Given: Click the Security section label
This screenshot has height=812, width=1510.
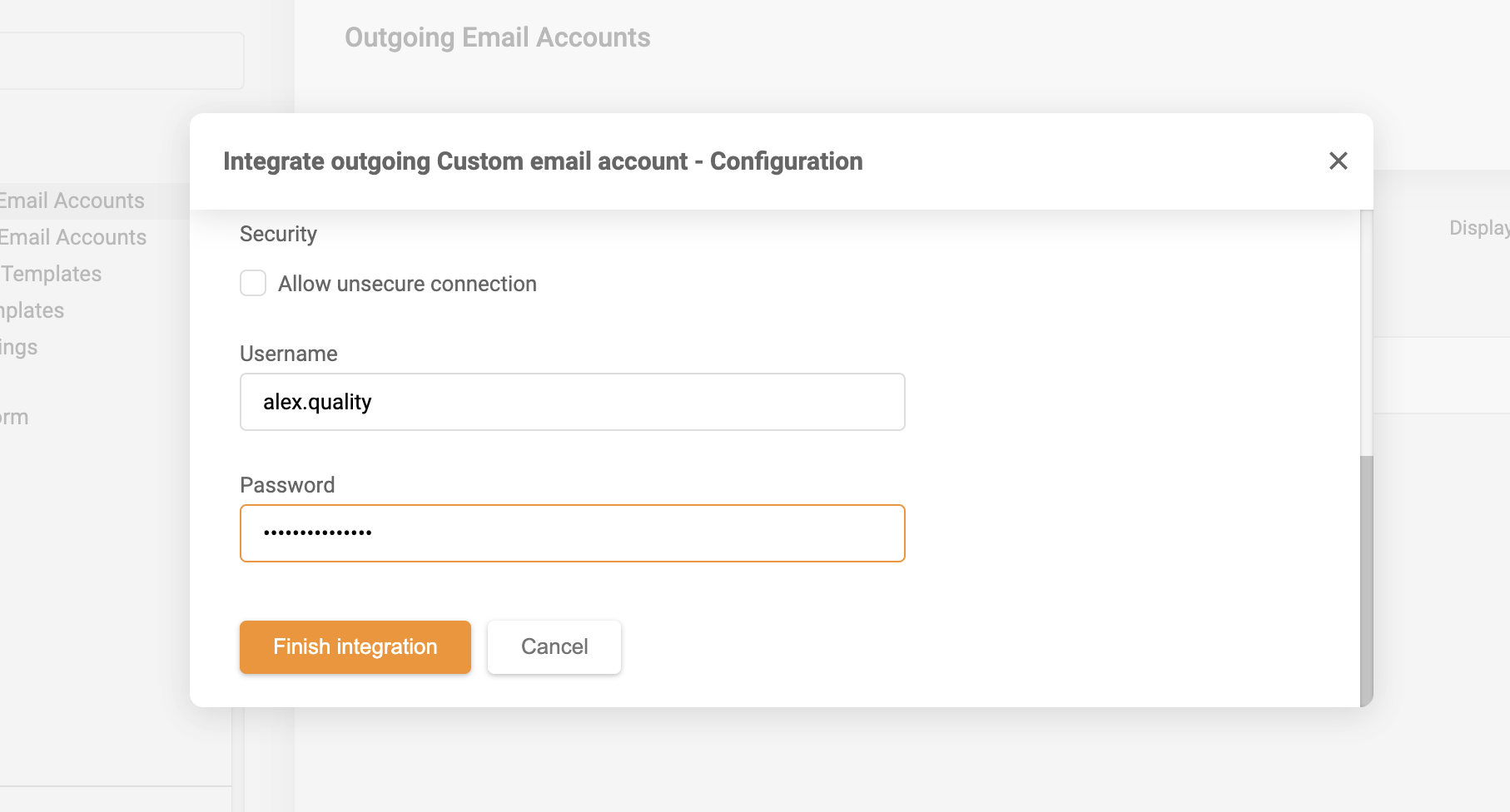Looking at the screenshot, I should coord(278,234).
